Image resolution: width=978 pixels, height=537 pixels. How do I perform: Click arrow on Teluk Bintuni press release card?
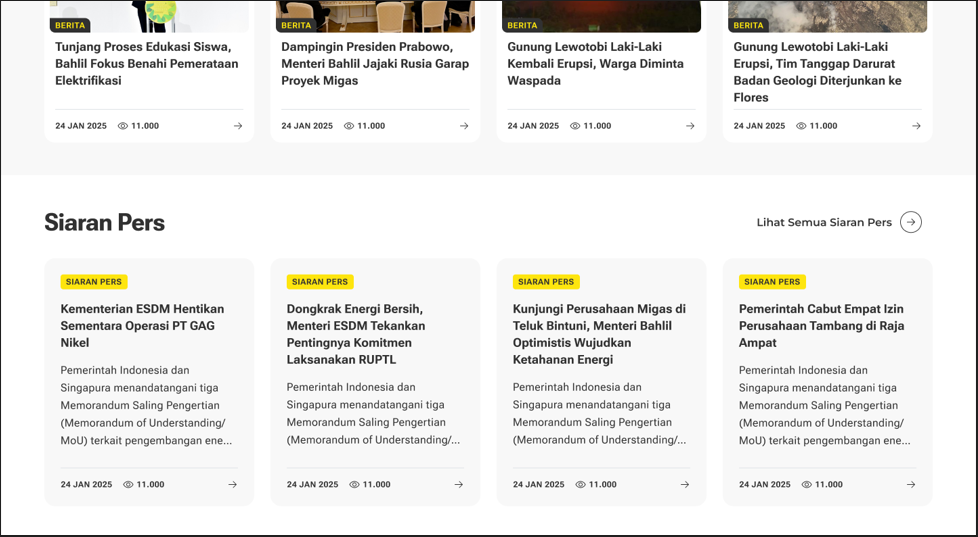(x=684, y=485)
